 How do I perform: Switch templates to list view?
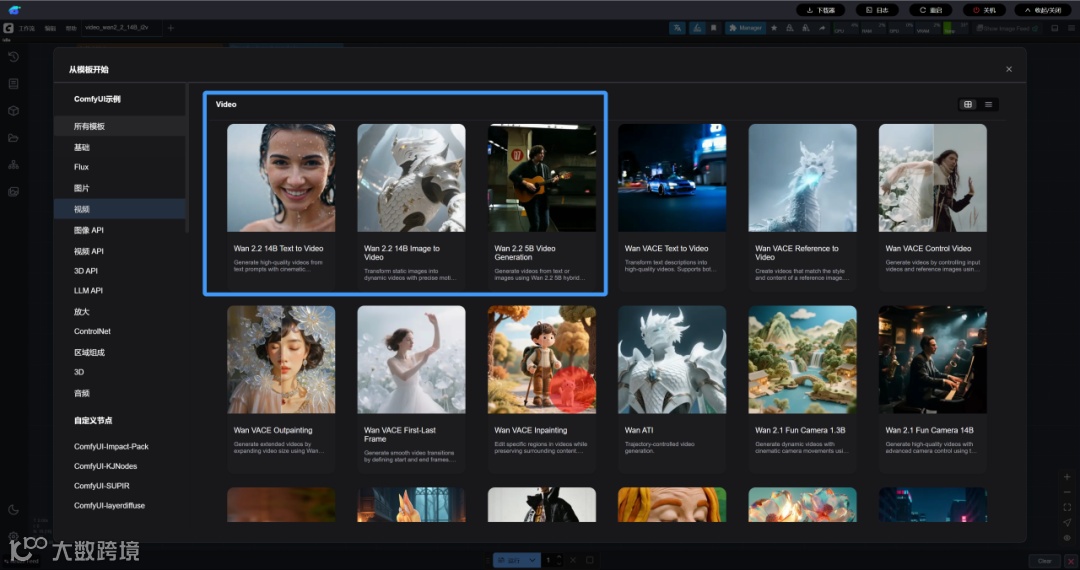click(x=988, y=105)
